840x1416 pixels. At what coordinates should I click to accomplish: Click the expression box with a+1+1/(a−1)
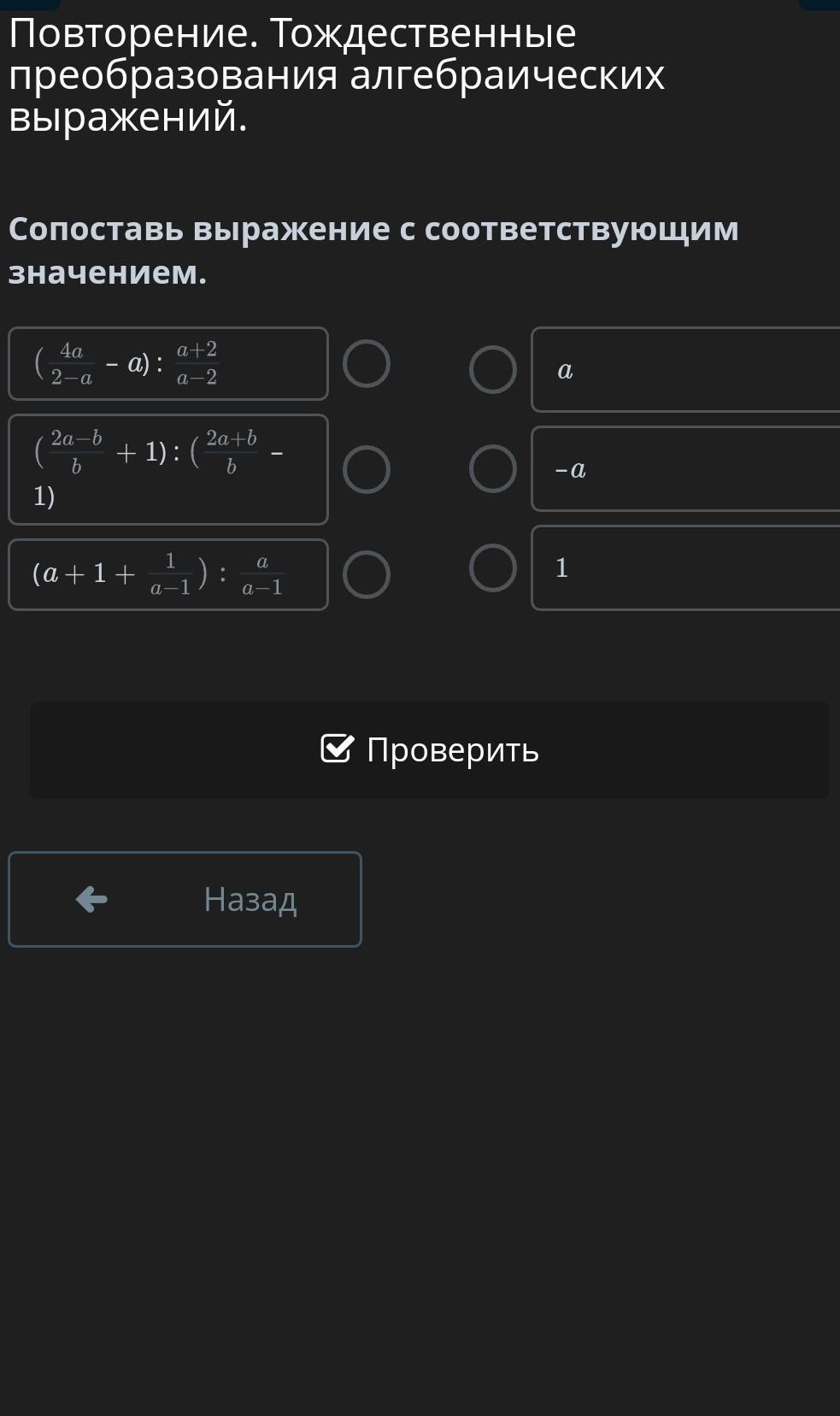tap(167, 574)
